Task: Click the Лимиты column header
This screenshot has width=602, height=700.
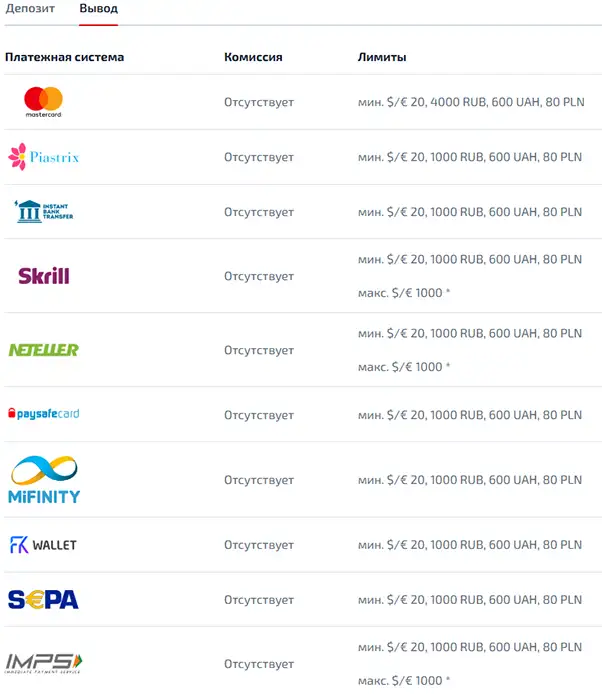Action: (382, 57)
